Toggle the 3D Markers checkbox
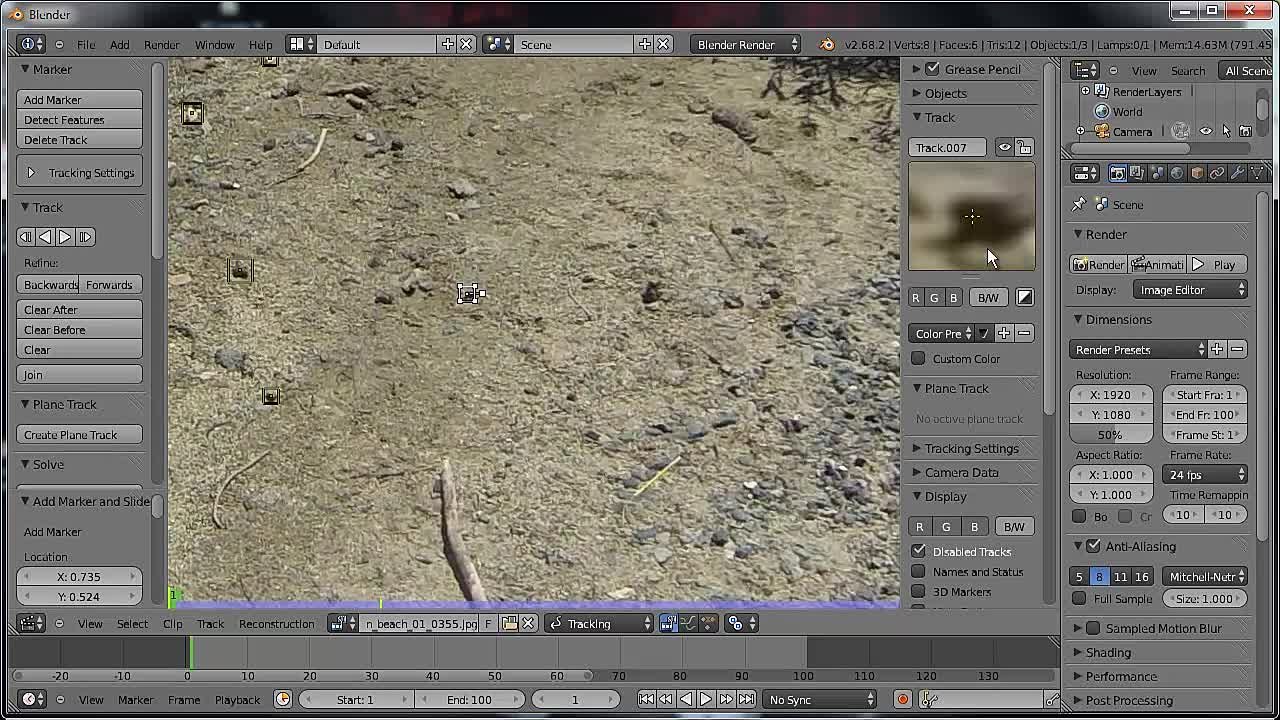1280x720 pixels. 918,591
